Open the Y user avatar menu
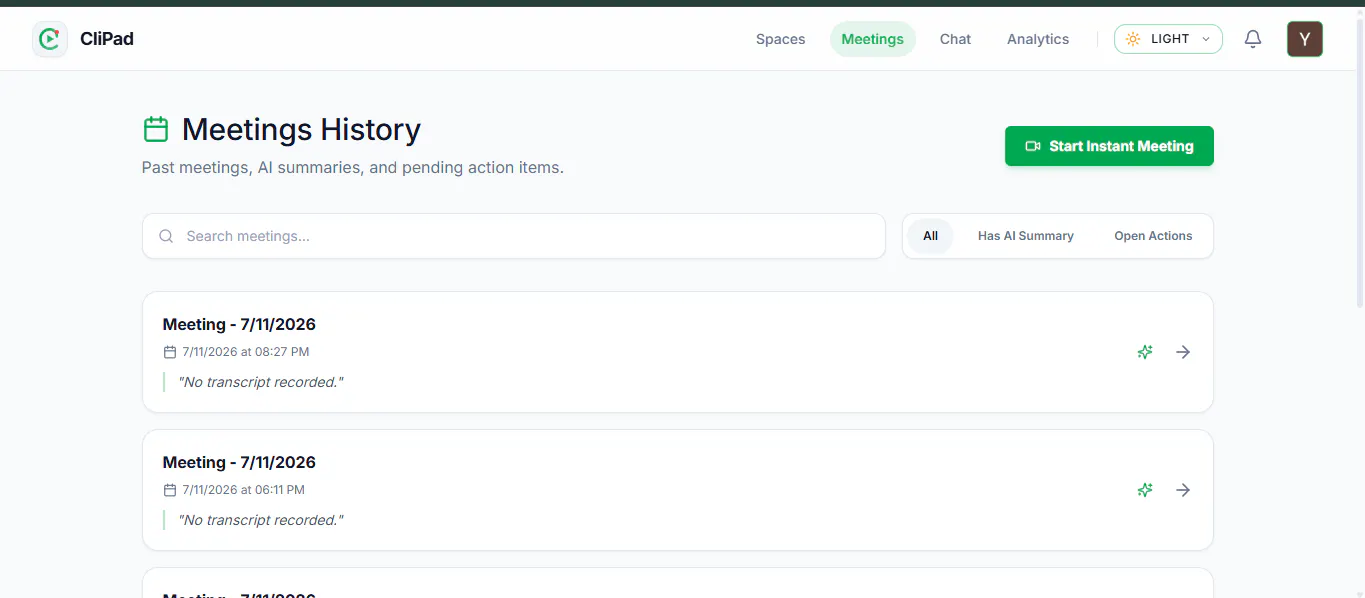This screenshot has height=598, width=1365. (x=1305, y=39)
